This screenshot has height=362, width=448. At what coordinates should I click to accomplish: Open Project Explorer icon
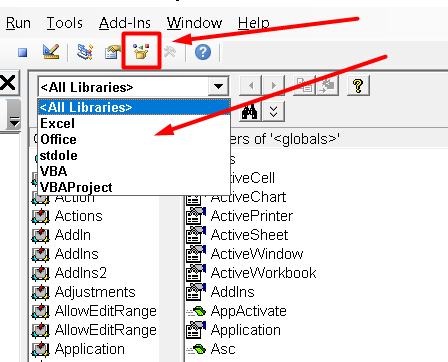[x=85, y=52]
